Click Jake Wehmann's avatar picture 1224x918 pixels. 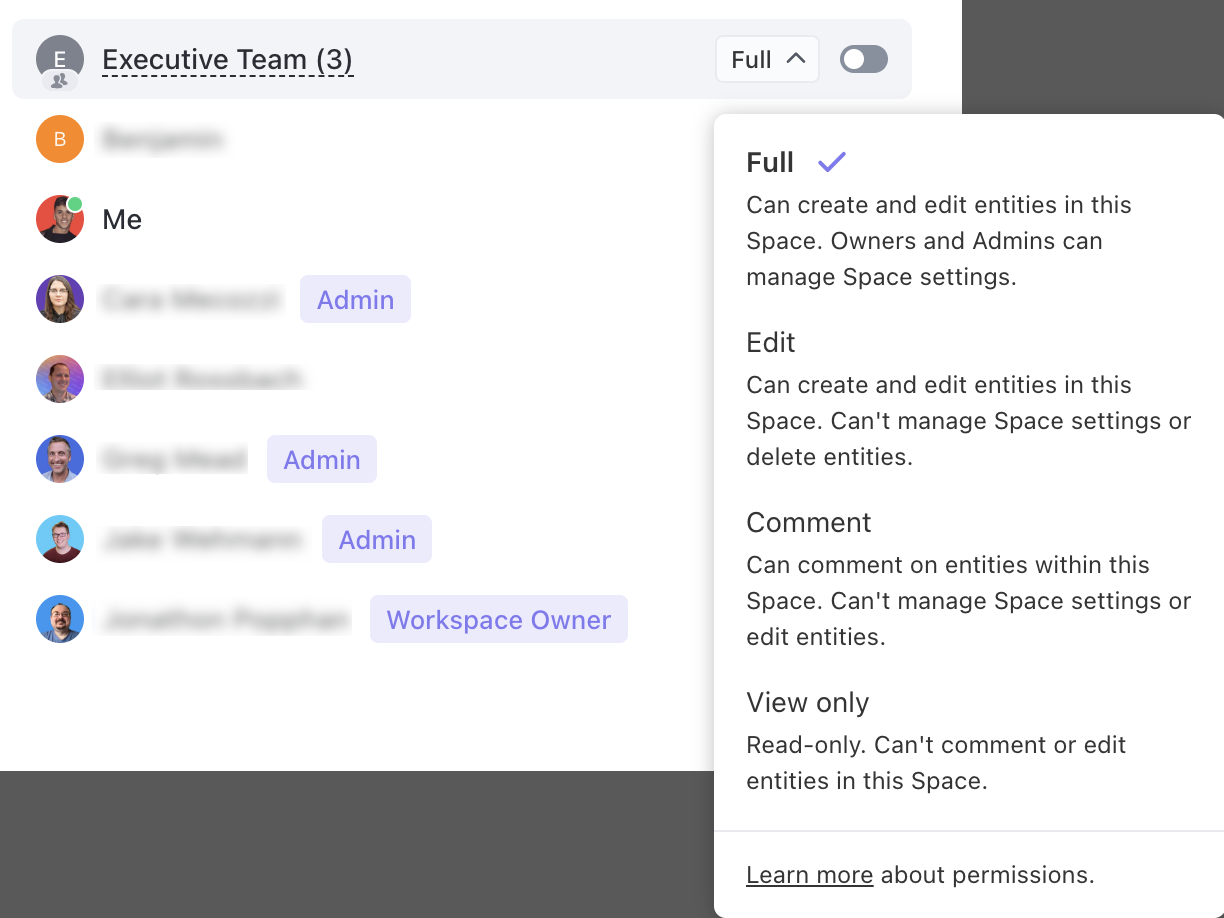pyautogui.click(x=59, y=539)
